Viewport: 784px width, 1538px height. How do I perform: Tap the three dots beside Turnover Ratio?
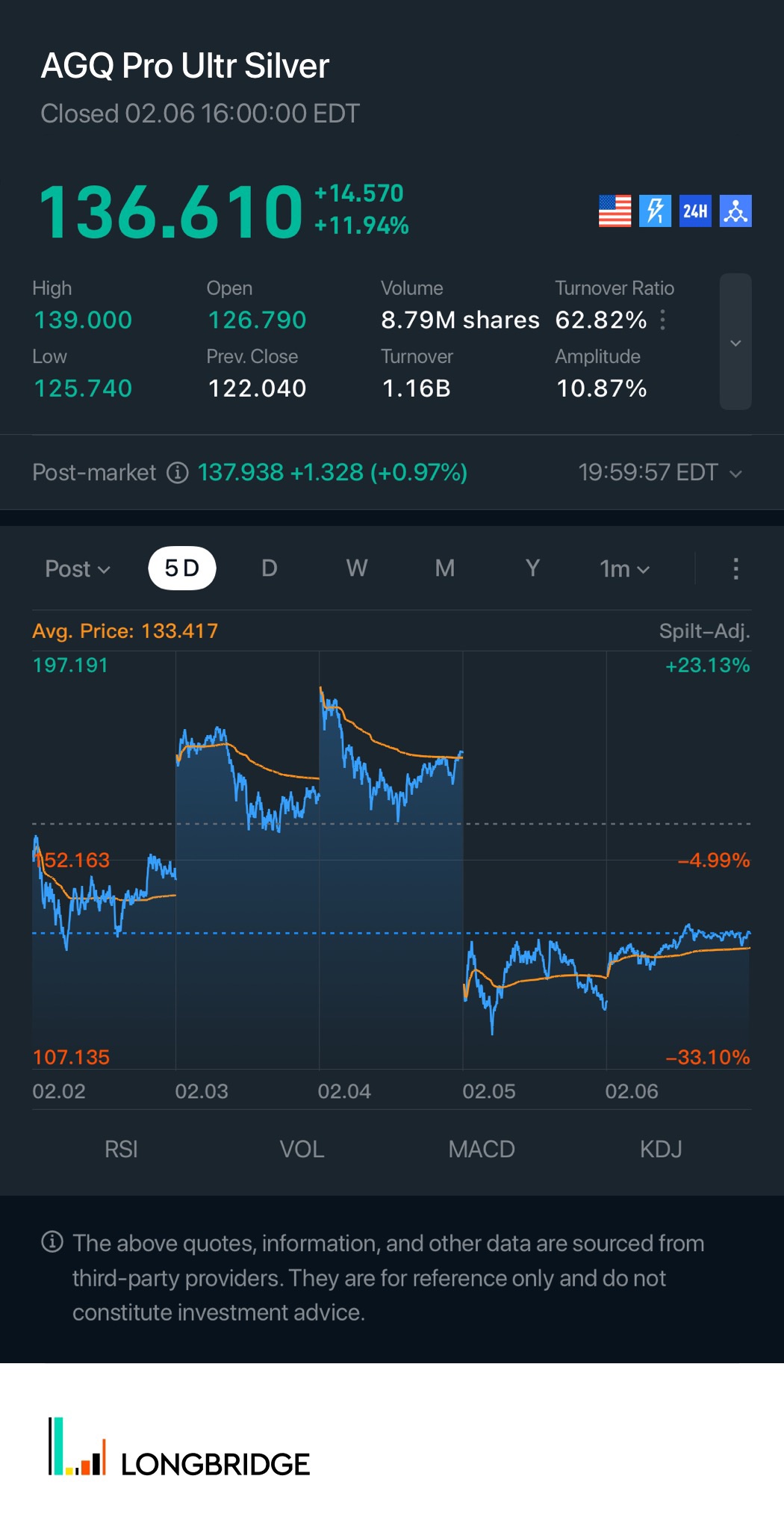[x=663, y=320]
